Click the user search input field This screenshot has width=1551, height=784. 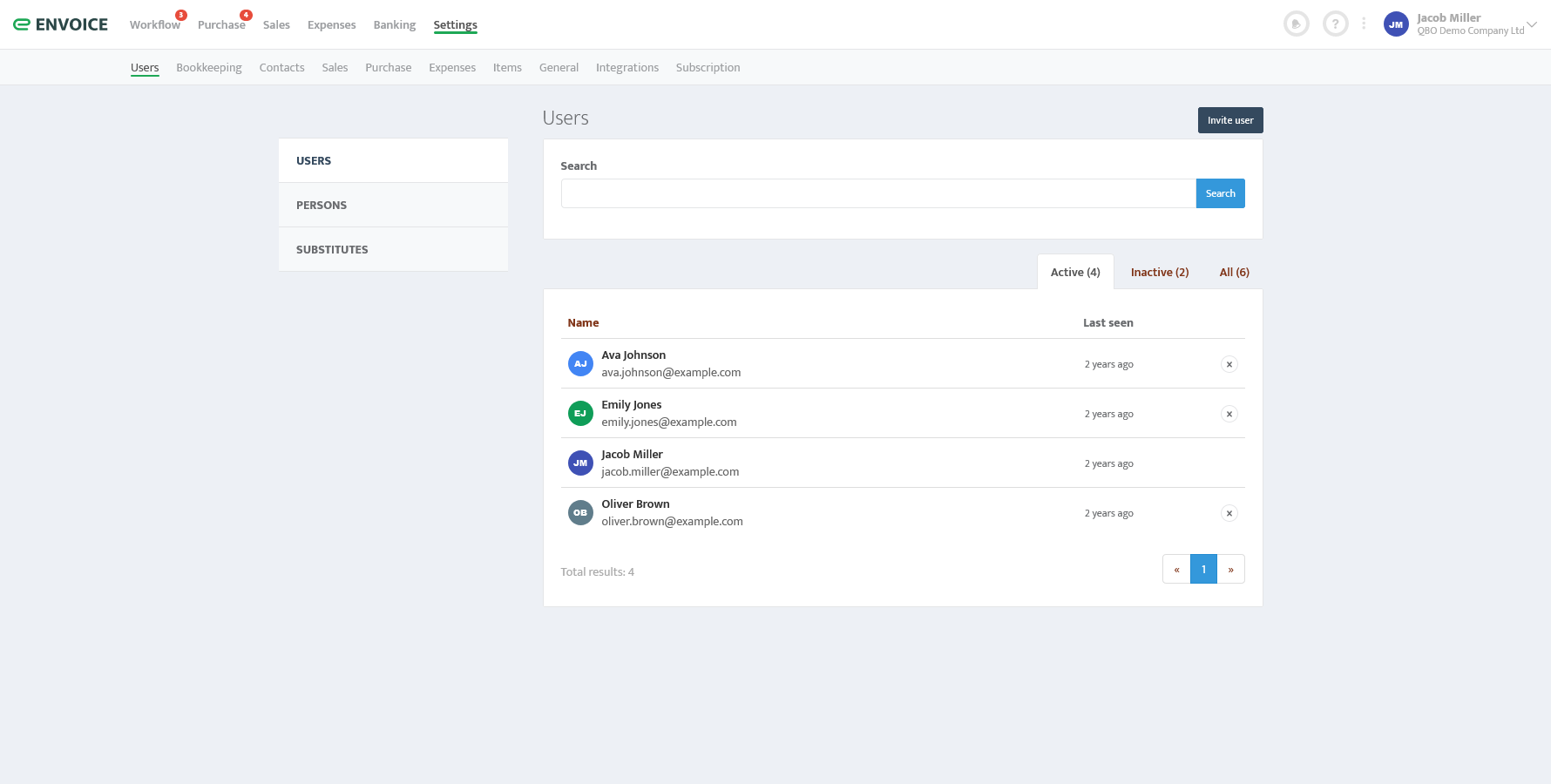pos(877,193)
